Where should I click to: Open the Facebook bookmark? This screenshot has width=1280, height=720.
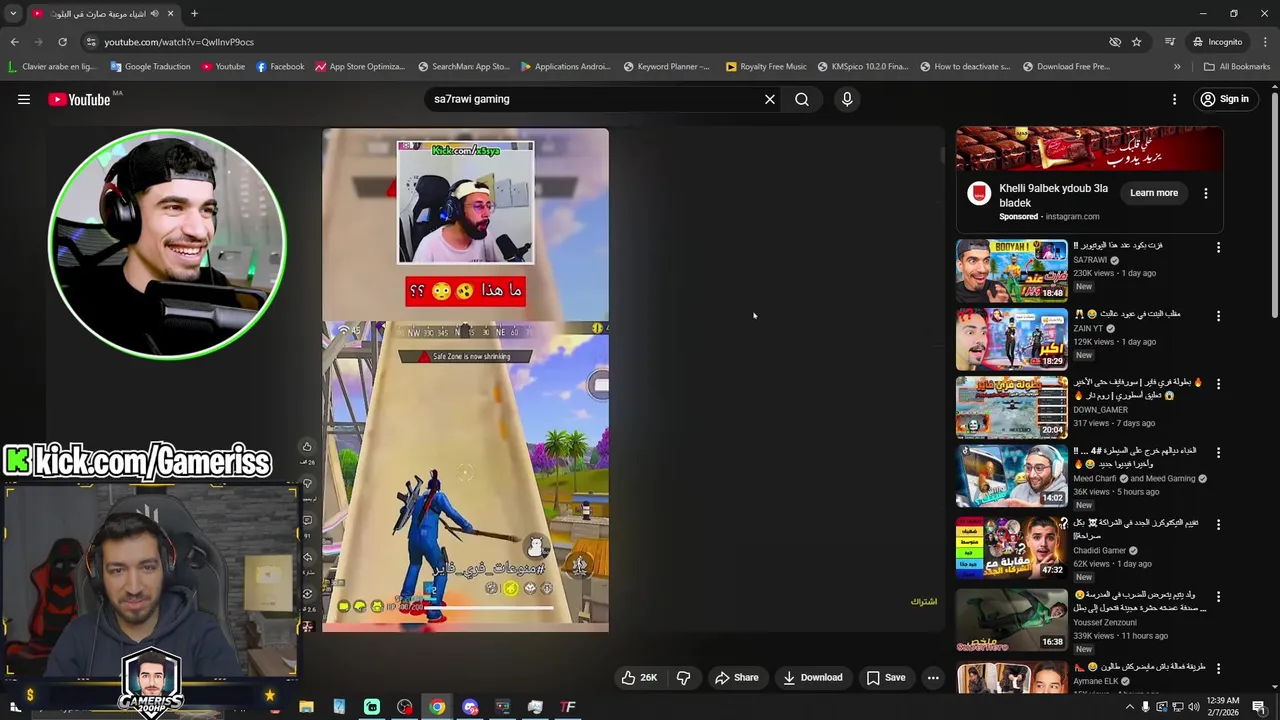coord(280,67)
